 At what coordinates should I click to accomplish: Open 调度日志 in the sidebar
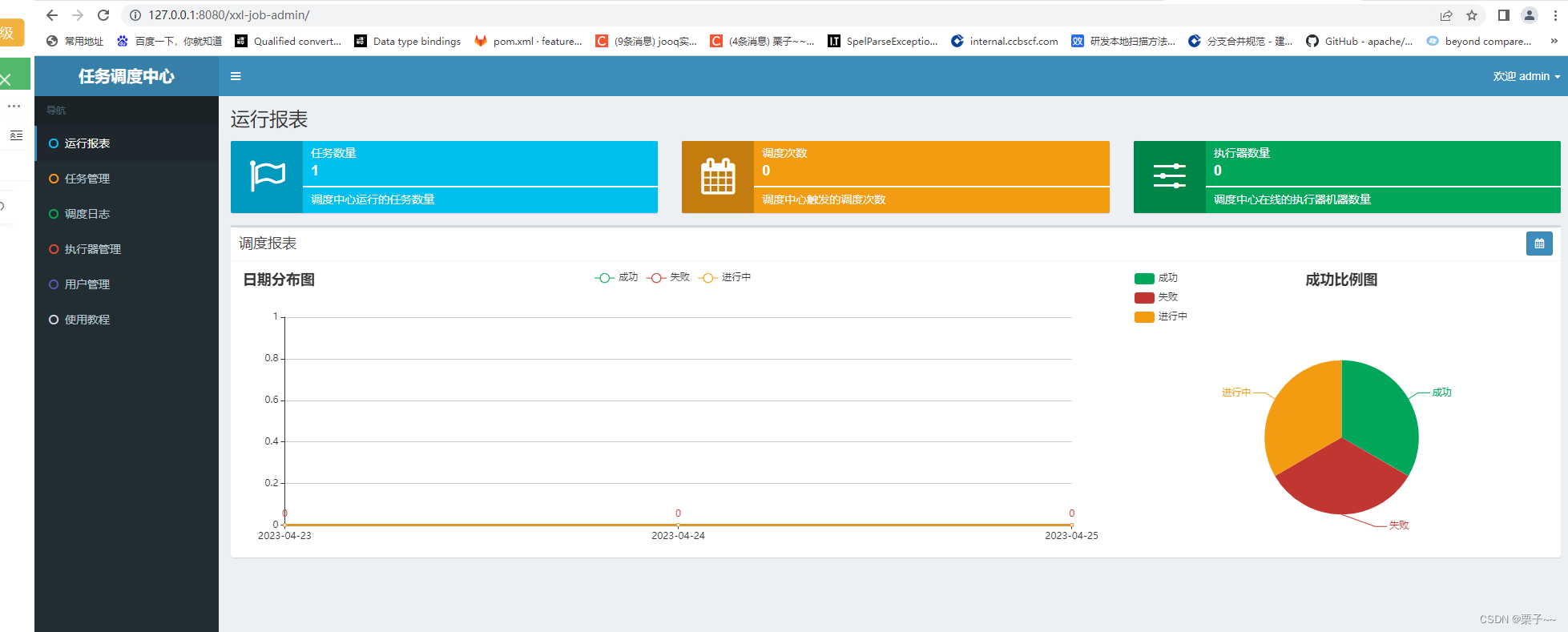coord(127,214)
